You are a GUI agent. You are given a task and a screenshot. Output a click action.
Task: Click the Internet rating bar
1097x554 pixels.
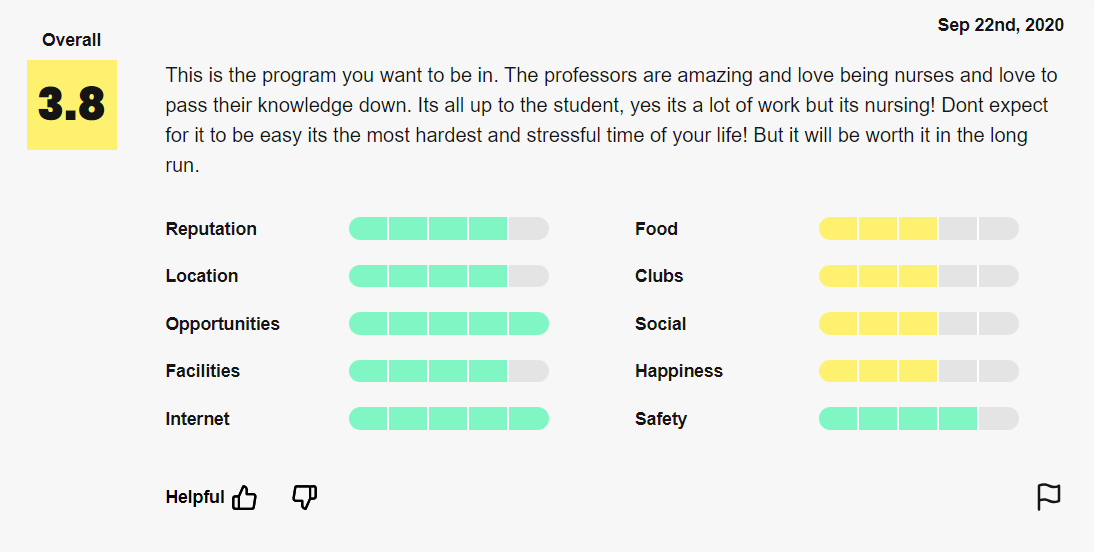[x=448, y=419]
